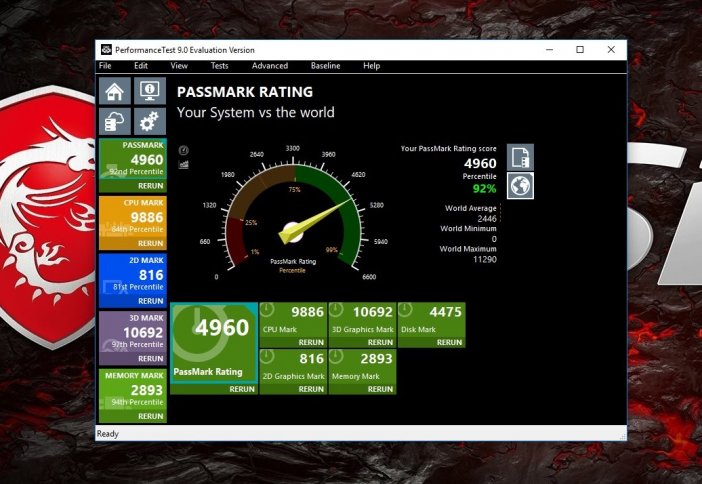
Task: Close the PerformanceTest window
Action: 611,50
